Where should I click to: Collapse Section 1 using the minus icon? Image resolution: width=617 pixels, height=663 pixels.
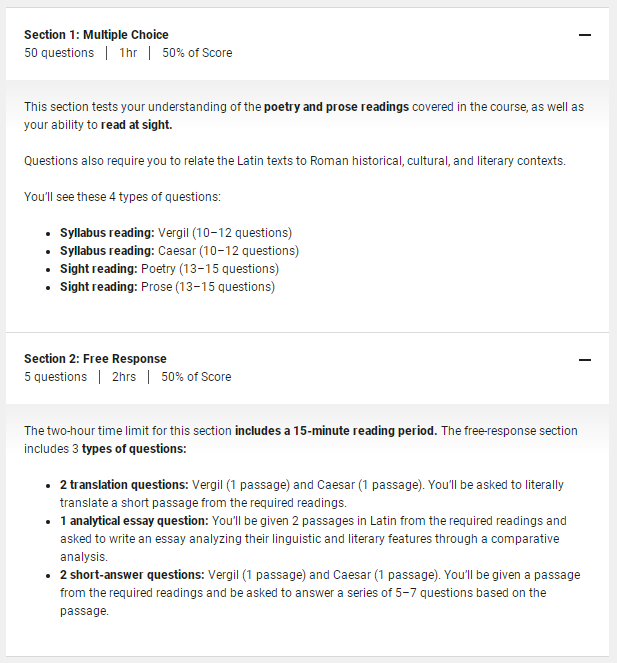(585, 35)
